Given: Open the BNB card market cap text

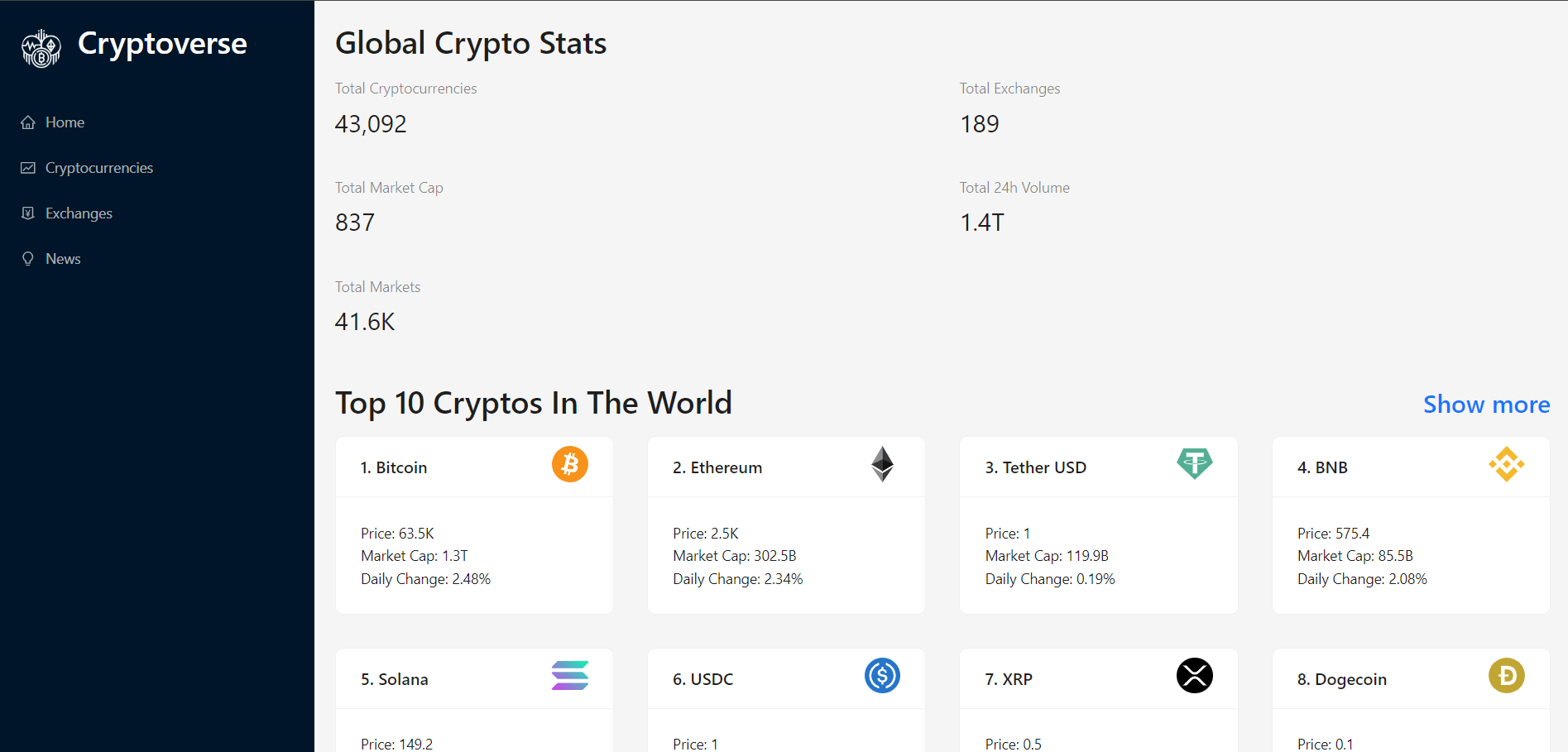Looking at the screenshot, I should coord(1355,556).
